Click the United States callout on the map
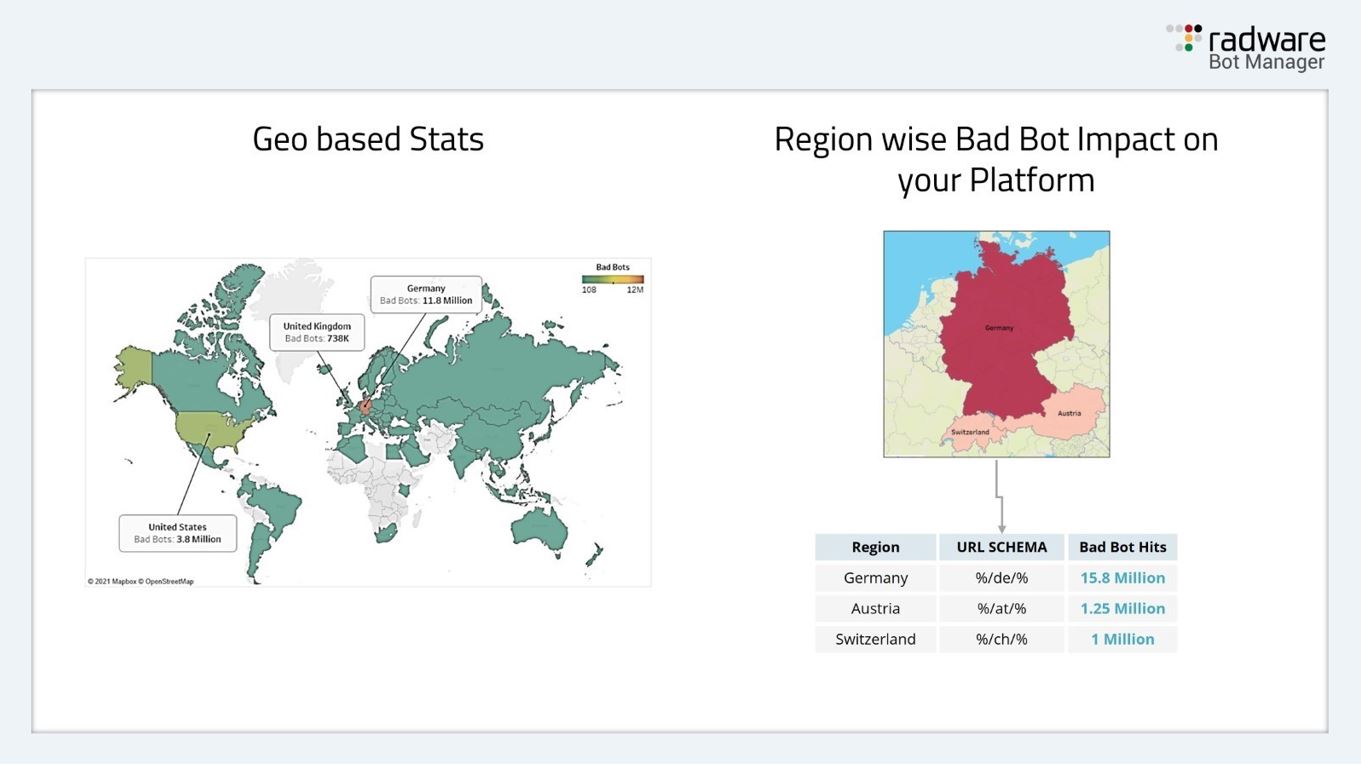Screen dimensions: 1361x766 pos(177,531)
